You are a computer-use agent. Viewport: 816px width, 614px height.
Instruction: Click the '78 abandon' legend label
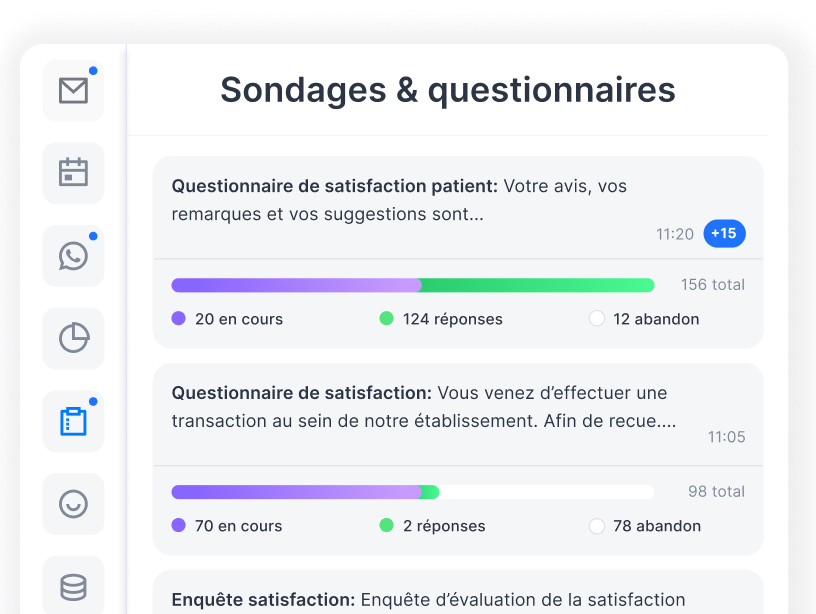657,526
